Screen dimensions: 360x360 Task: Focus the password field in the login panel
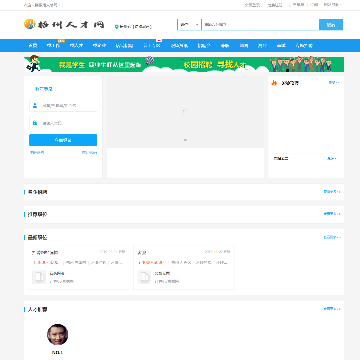pyautogui.click(x=63, y=123)
